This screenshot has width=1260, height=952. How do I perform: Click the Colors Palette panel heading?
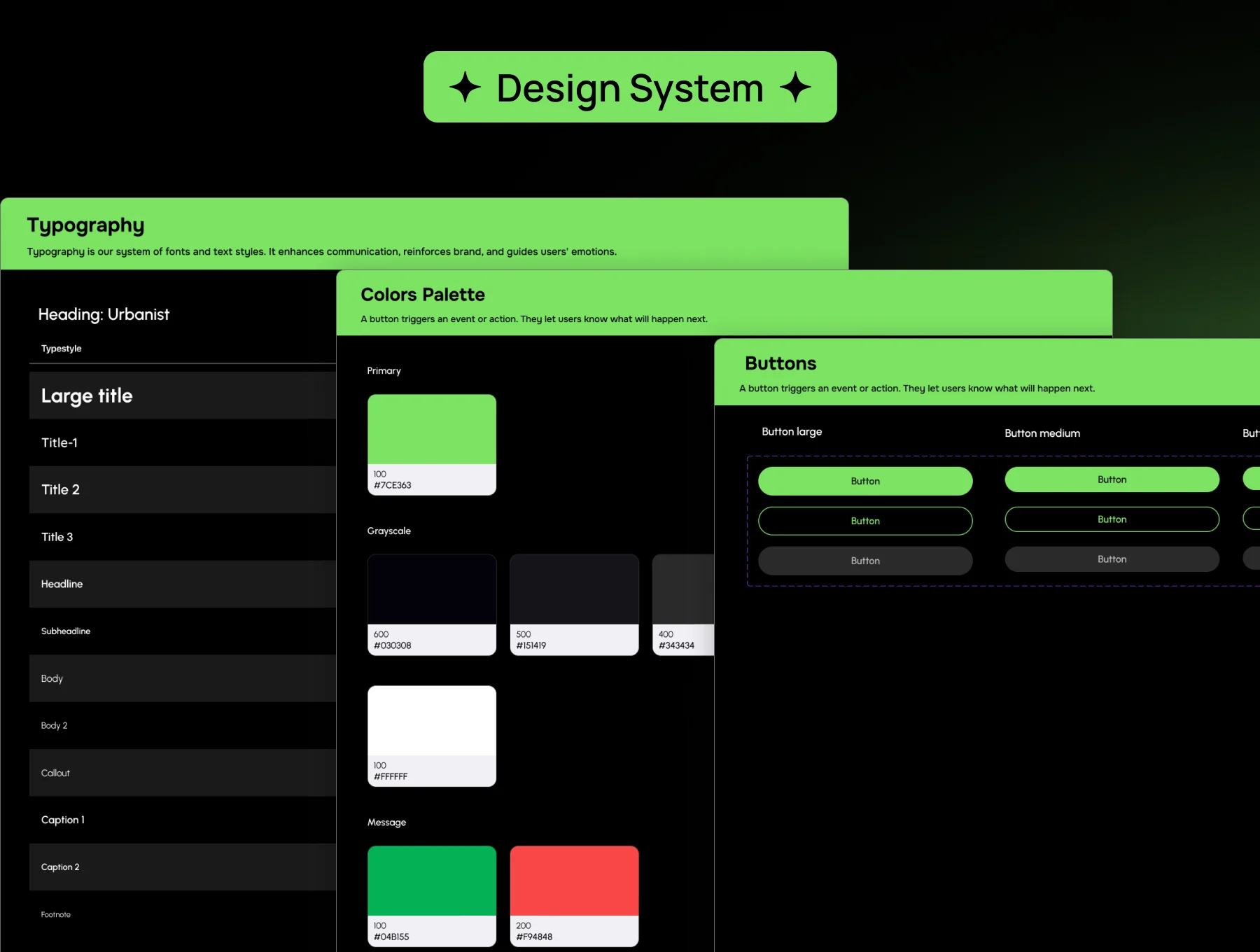423,295
